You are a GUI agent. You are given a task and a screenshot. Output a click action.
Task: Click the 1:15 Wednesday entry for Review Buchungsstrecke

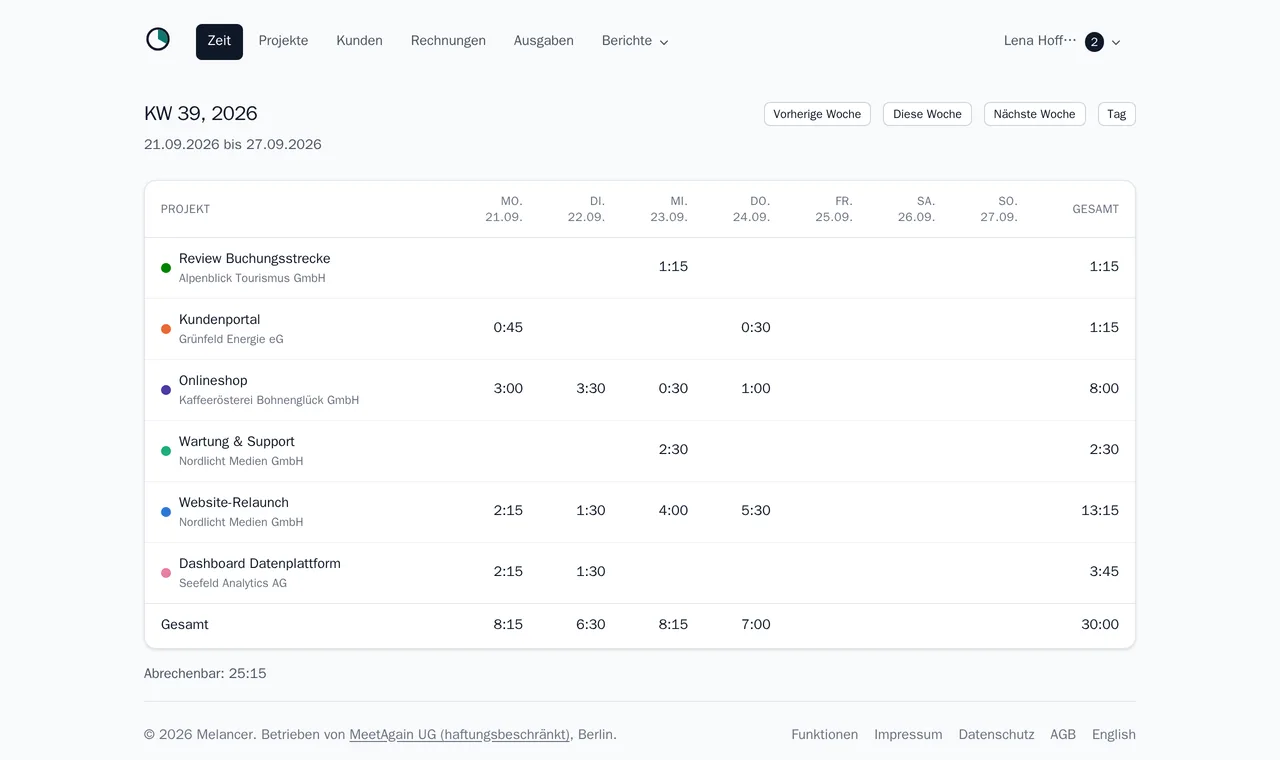pyautogui.click(x=673, y=266)
